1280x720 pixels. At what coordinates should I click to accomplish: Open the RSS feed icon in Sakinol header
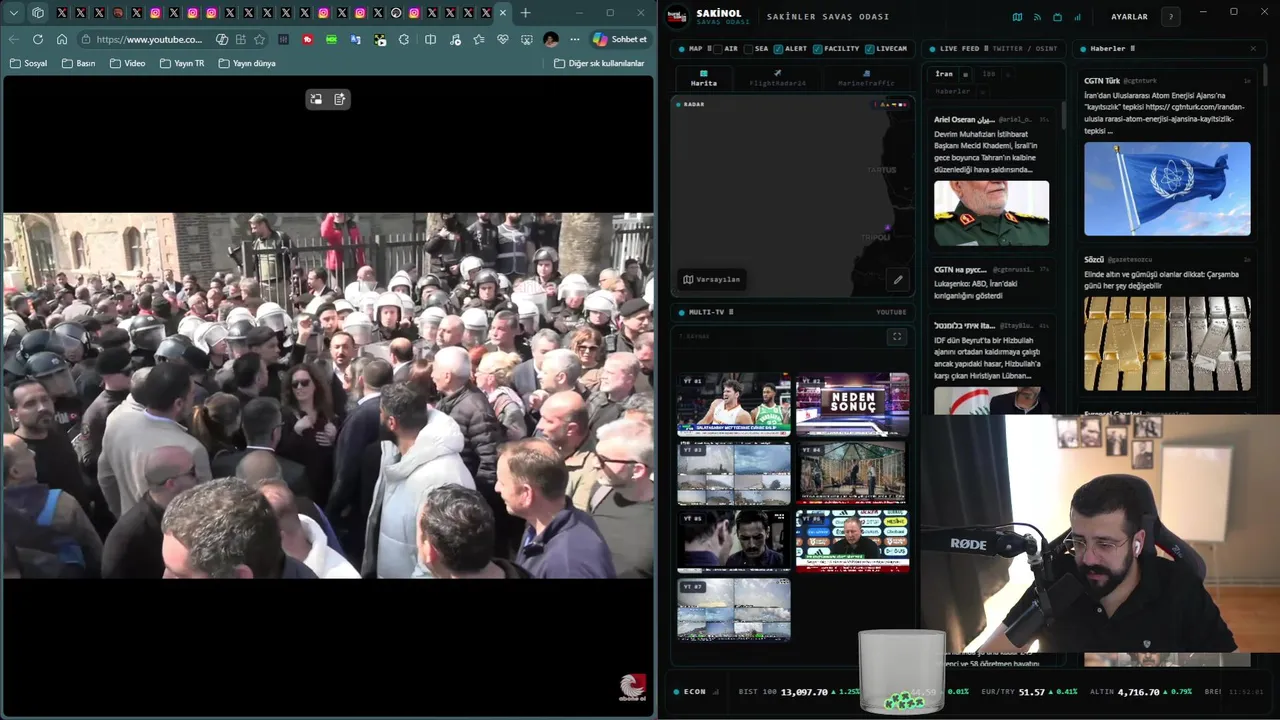[x=1037, y=17]
